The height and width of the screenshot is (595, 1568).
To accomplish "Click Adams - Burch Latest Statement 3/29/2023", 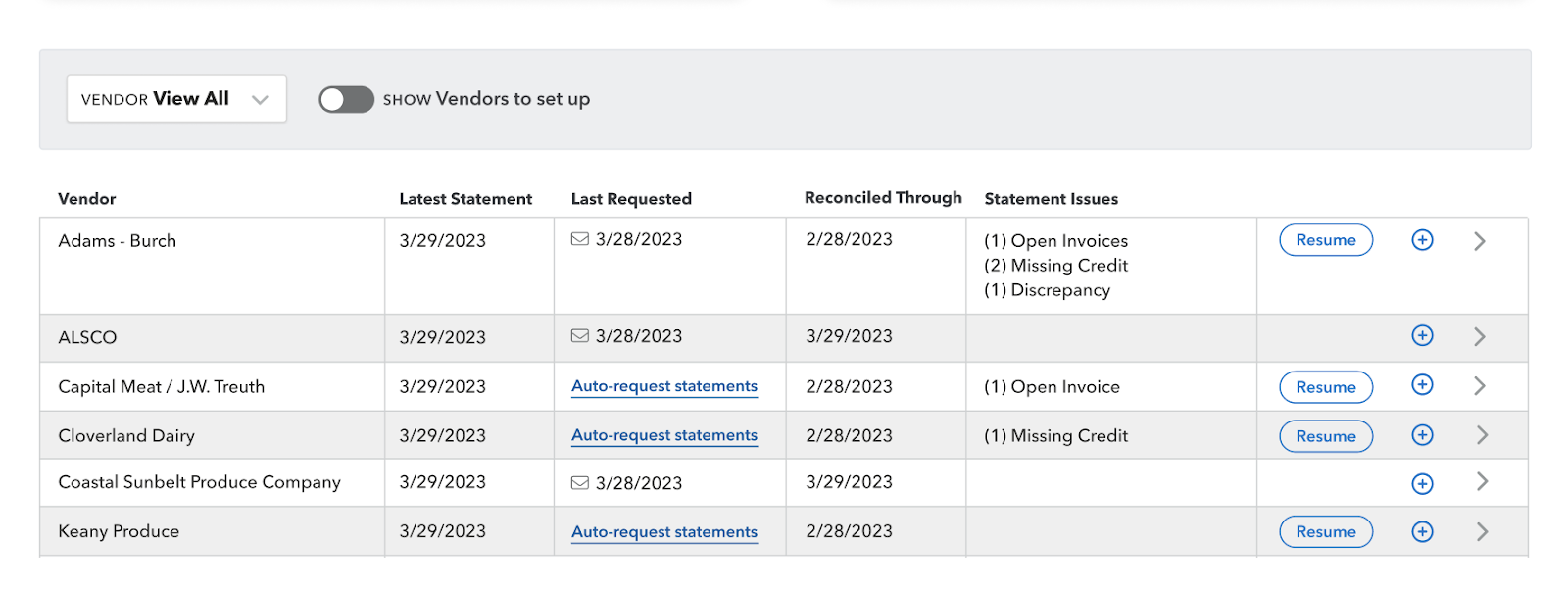I will click(443, 241).
